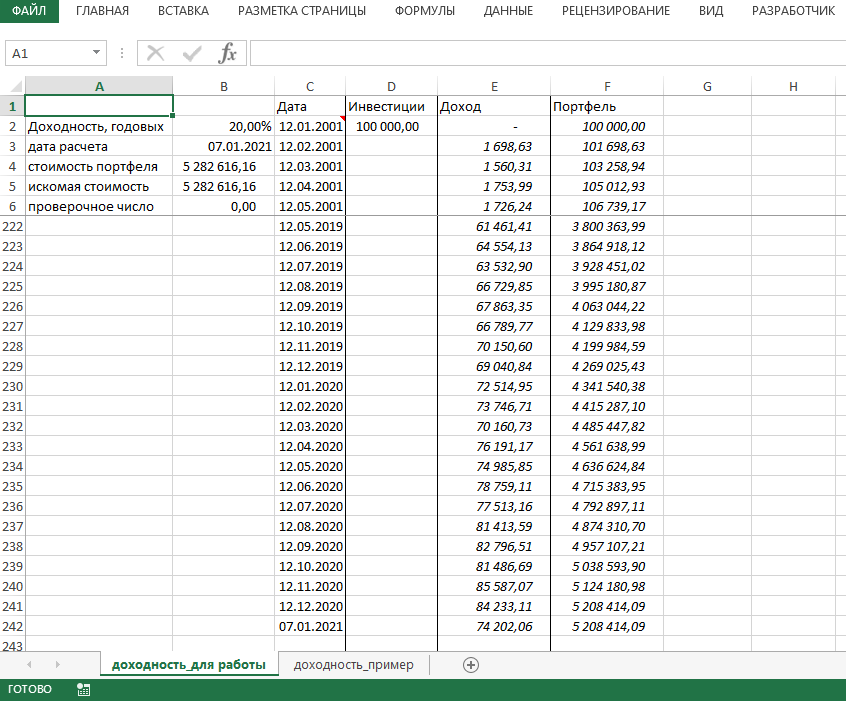Viewport: 846px width, 701px height.
Task: Click the 'Дата' header cell
Action: click(x=310, y=106)
